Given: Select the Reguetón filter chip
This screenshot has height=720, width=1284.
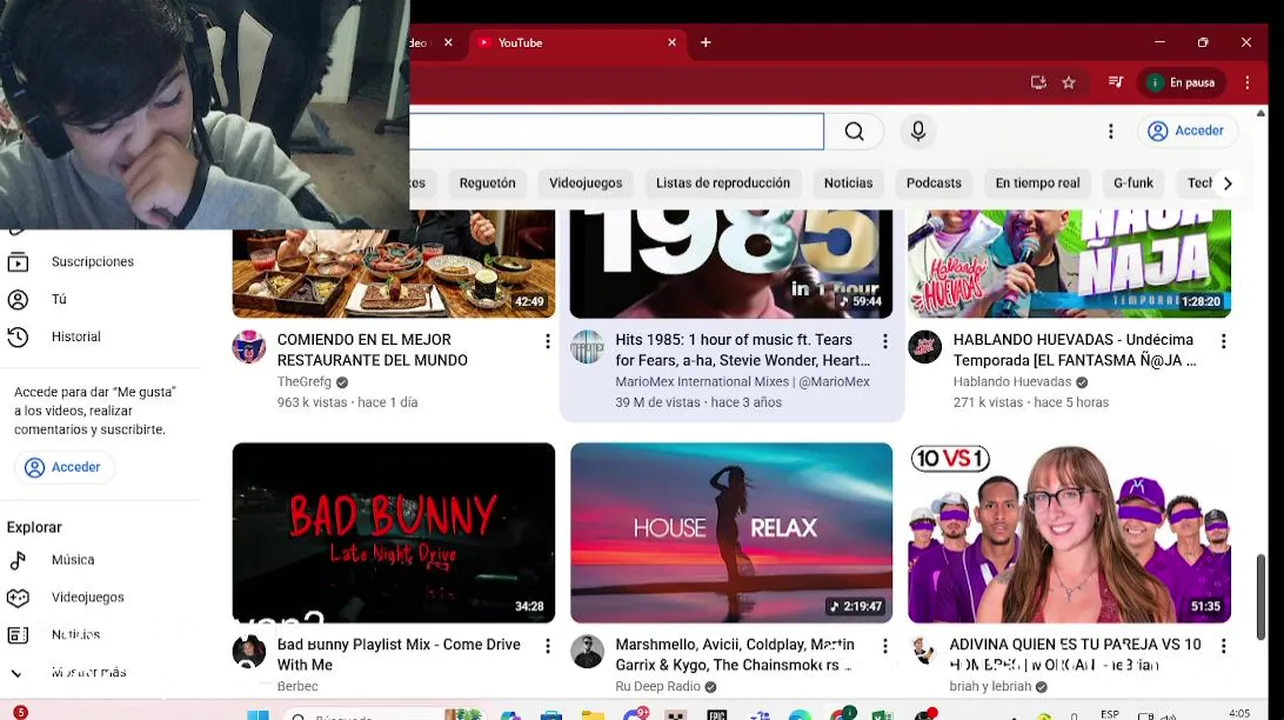Looking at the screenshot, I should pos(487,183).
